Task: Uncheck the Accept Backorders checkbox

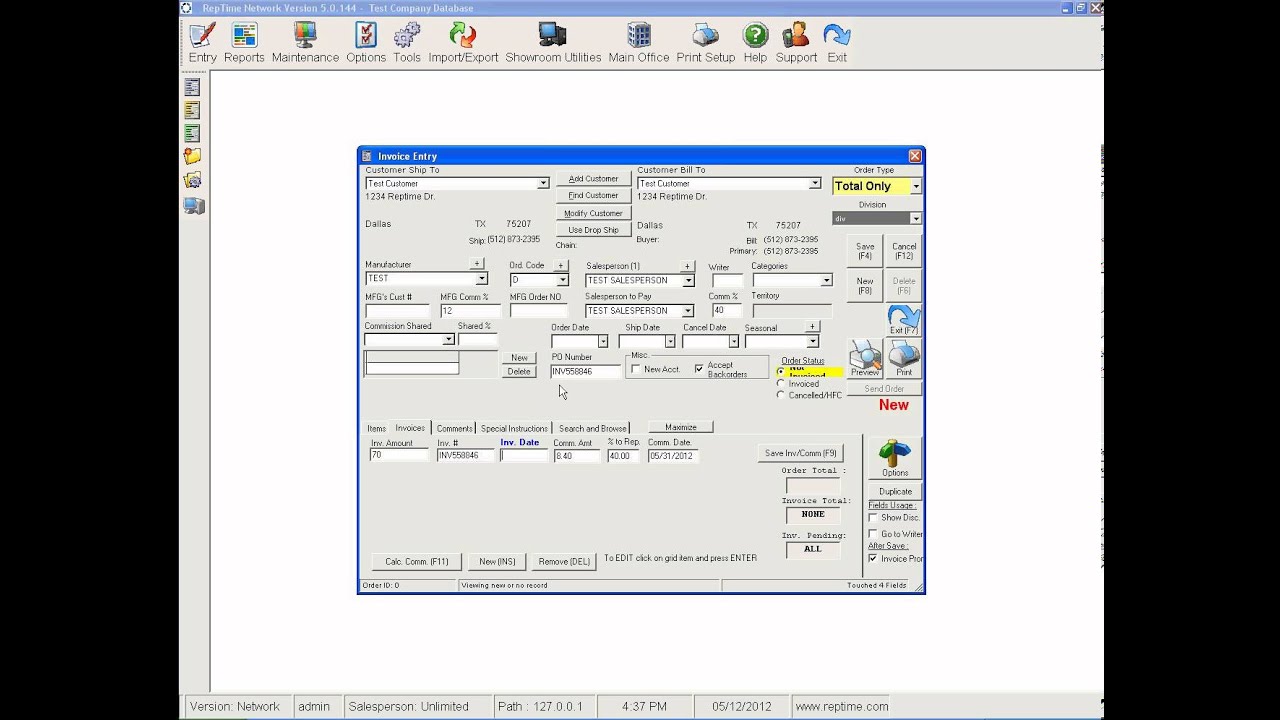Action: (699, 369)
